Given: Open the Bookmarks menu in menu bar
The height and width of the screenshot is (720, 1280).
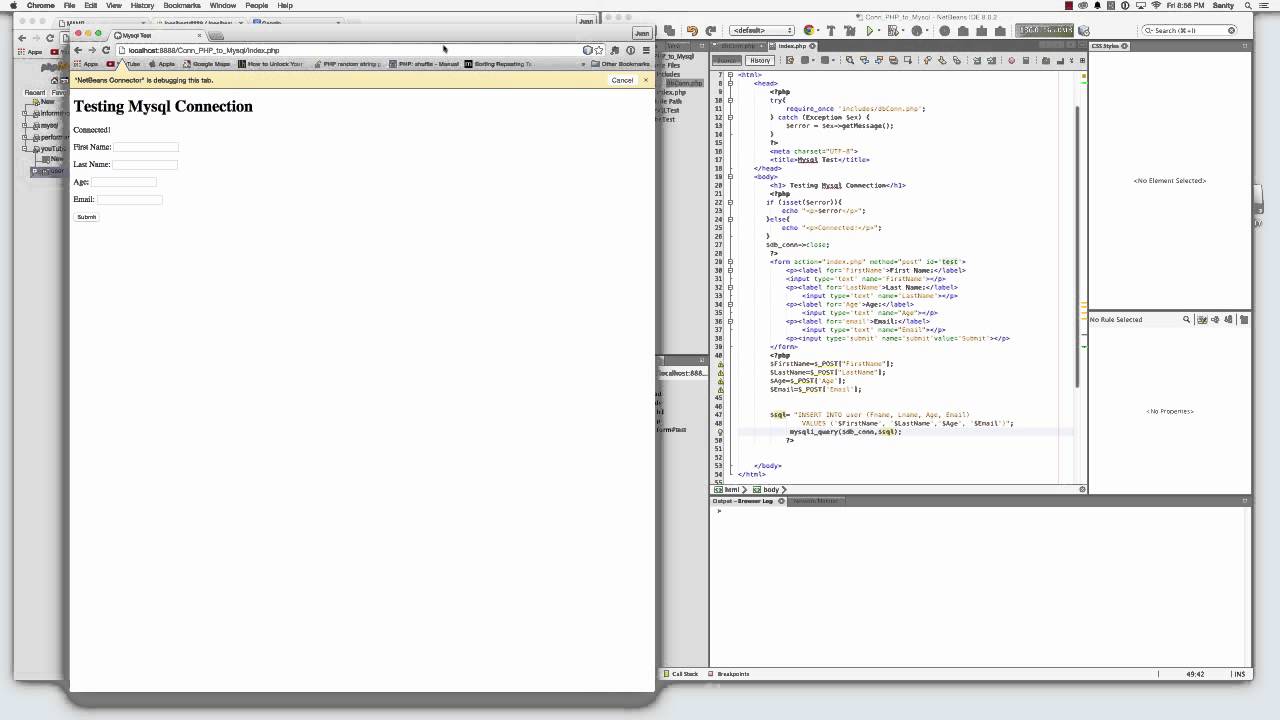Looking at the screenshot, I should point(182,5).
